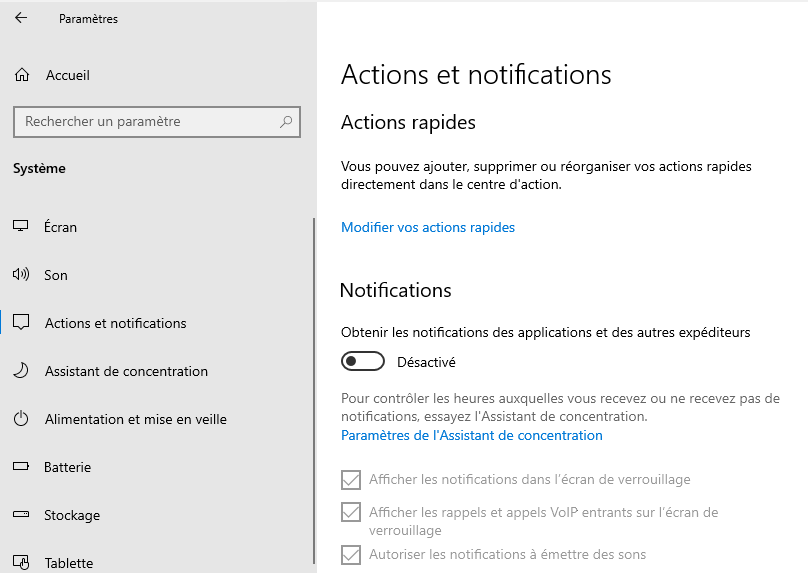Screen dimensions: 808x573
Task: Select the Écran monitor icon
Action: tap(21, 227)
